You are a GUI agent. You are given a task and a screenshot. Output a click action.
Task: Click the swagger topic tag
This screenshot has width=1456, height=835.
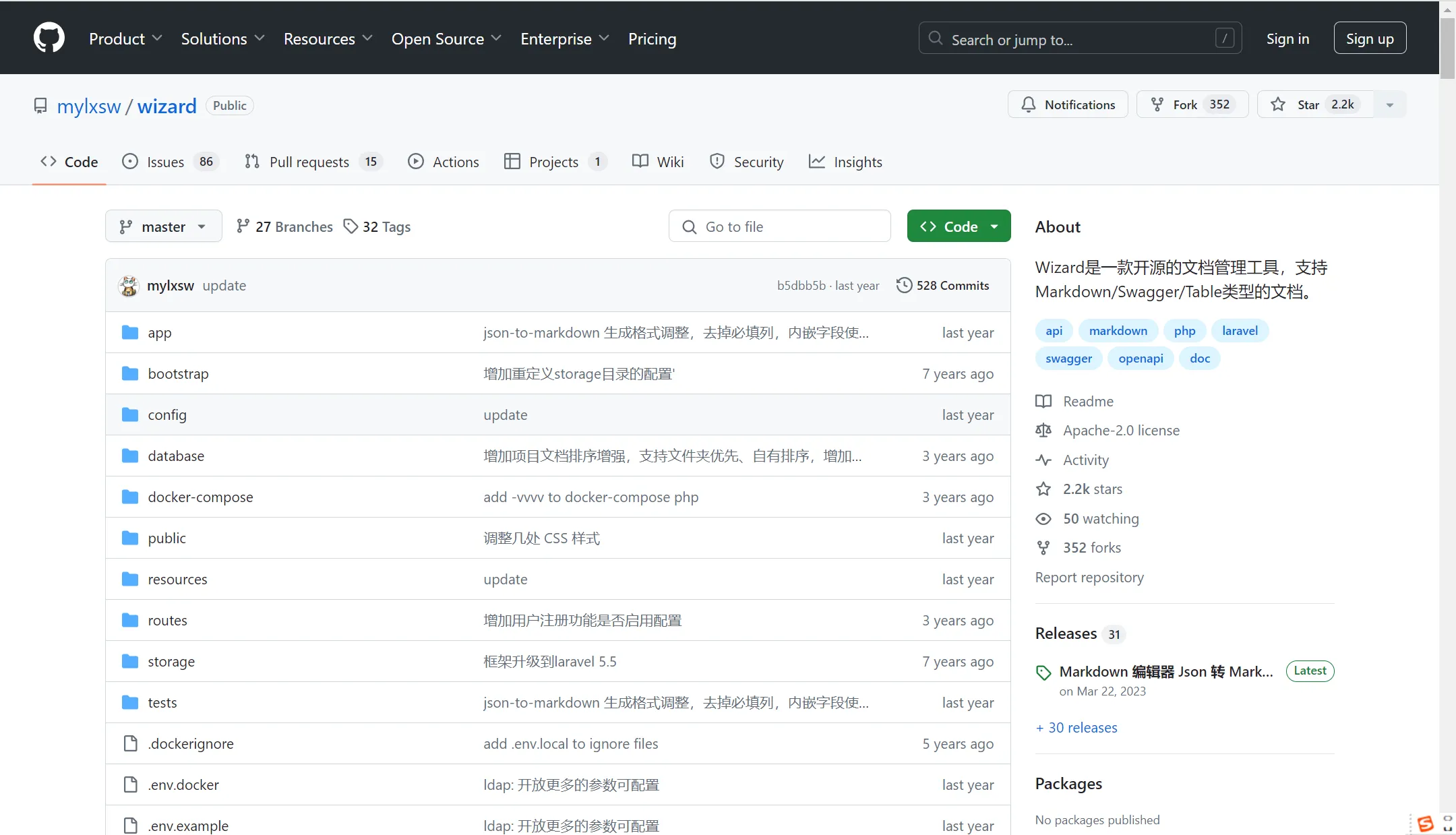(x=1068, y=358)
